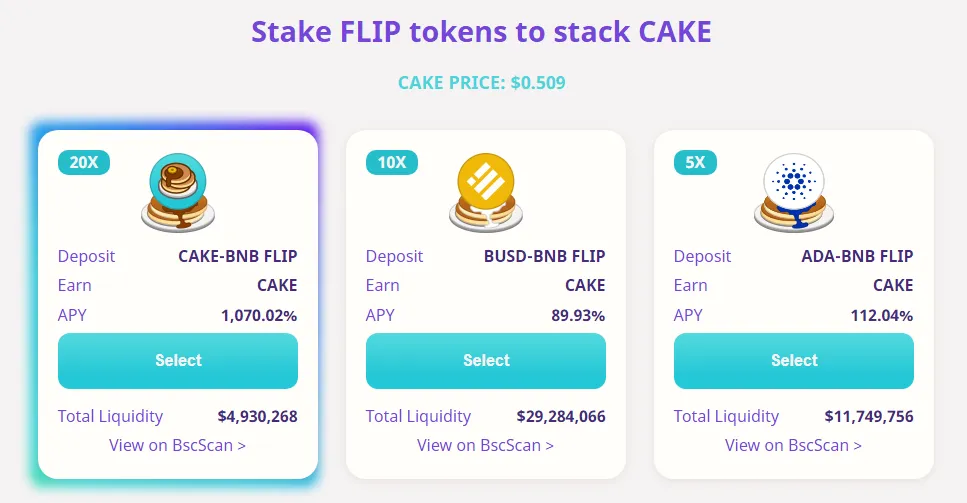Click the 1,070.02% APY value

point(259,316)
